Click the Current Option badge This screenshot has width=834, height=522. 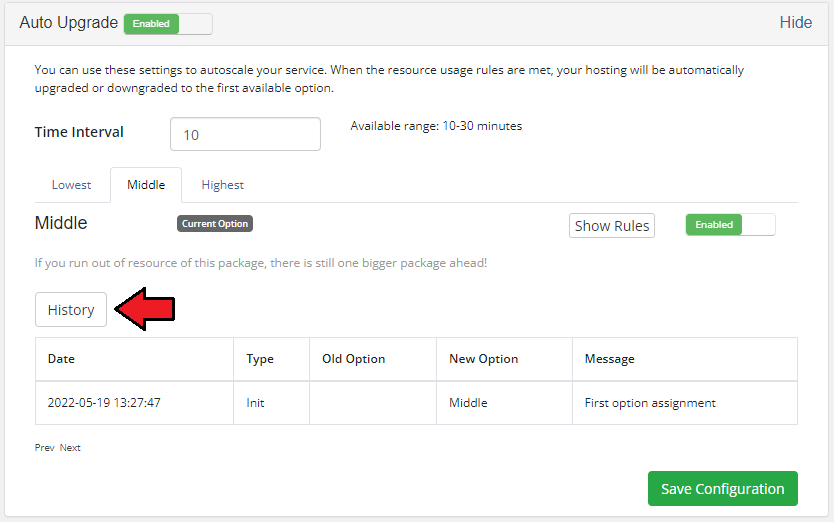pyautogui.click(x=215, y=223)
